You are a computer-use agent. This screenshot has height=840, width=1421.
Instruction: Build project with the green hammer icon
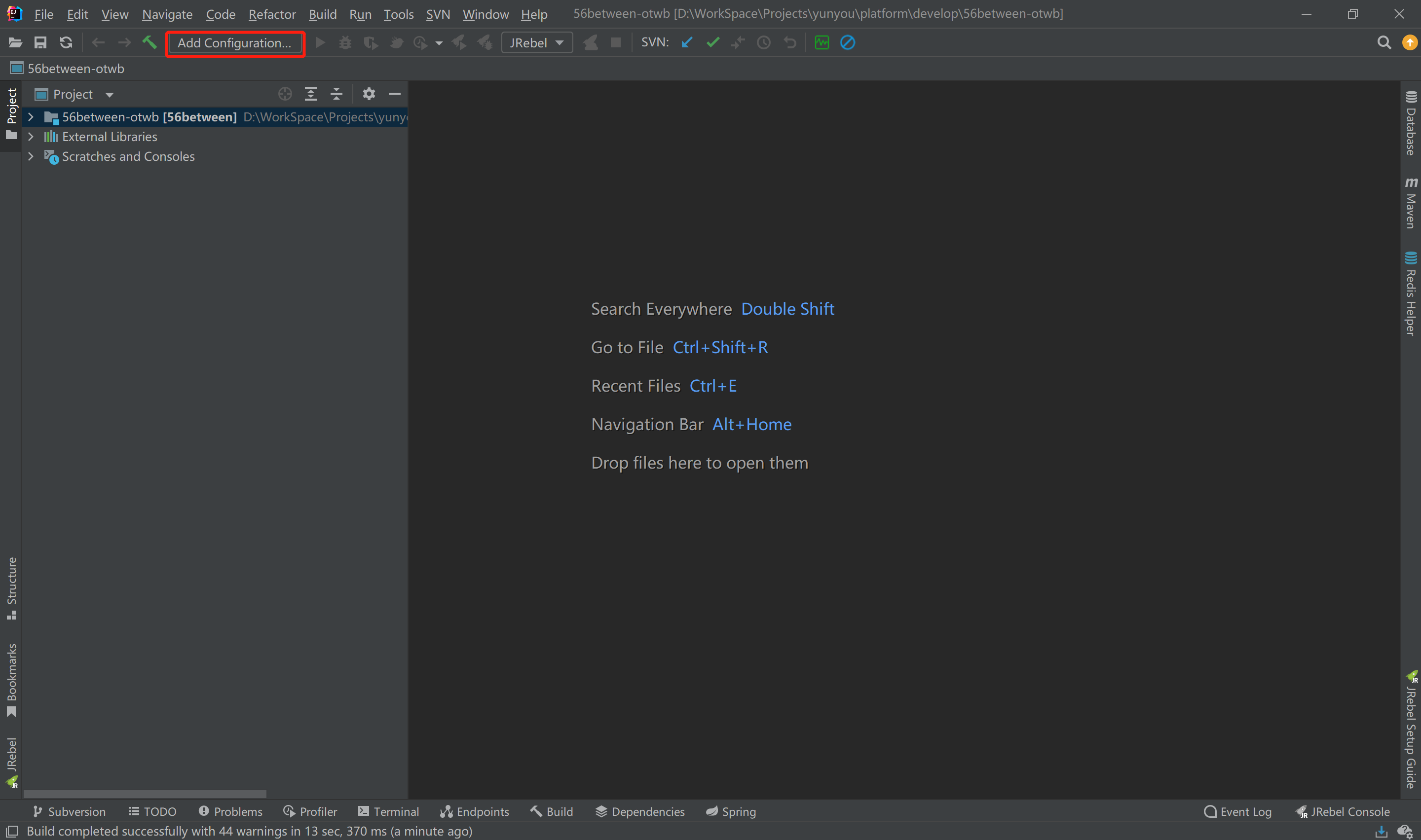tap(150, 42)
